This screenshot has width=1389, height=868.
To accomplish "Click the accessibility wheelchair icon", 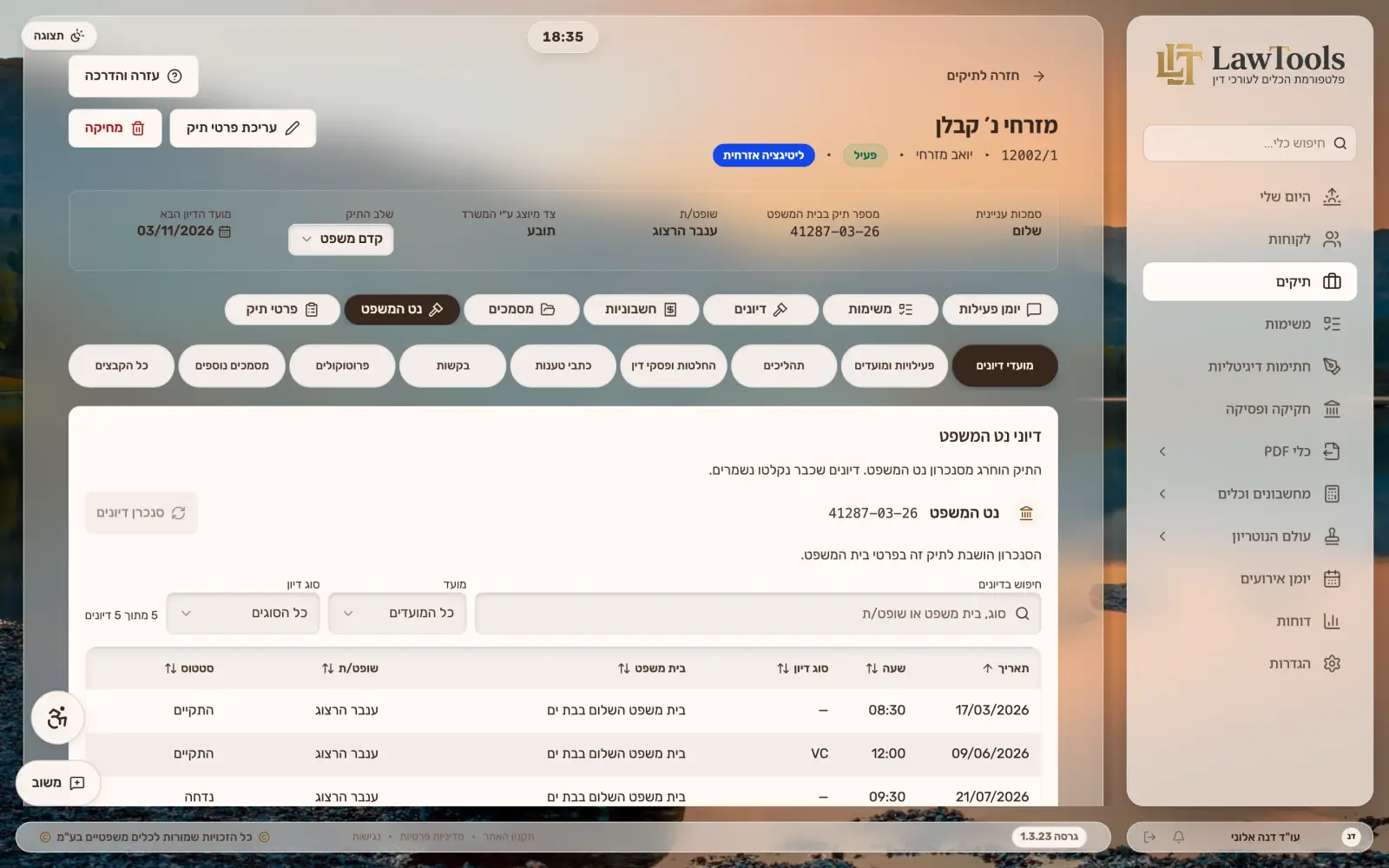I will 57,718.
